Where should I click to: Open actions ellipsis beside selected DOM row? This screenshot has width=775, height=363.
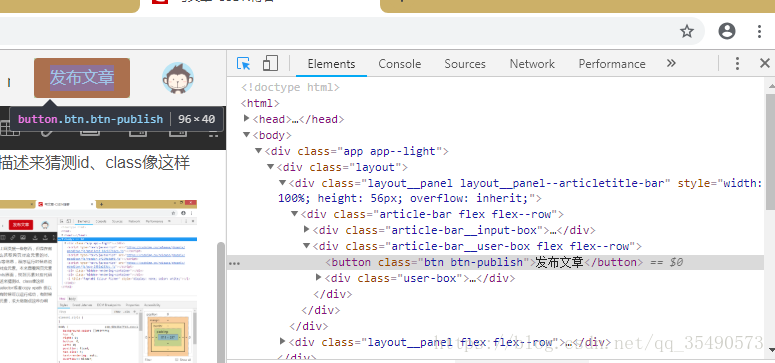point(234,263)
